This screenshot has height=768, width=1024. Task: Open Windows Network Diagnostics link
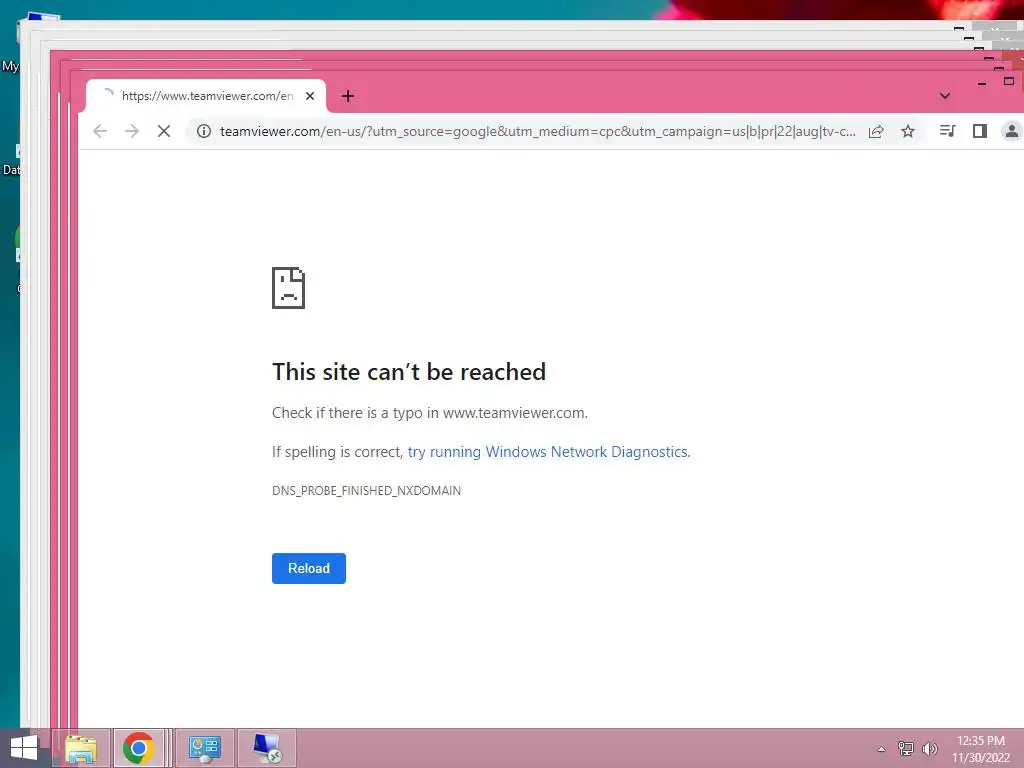[x=549, y=452]
